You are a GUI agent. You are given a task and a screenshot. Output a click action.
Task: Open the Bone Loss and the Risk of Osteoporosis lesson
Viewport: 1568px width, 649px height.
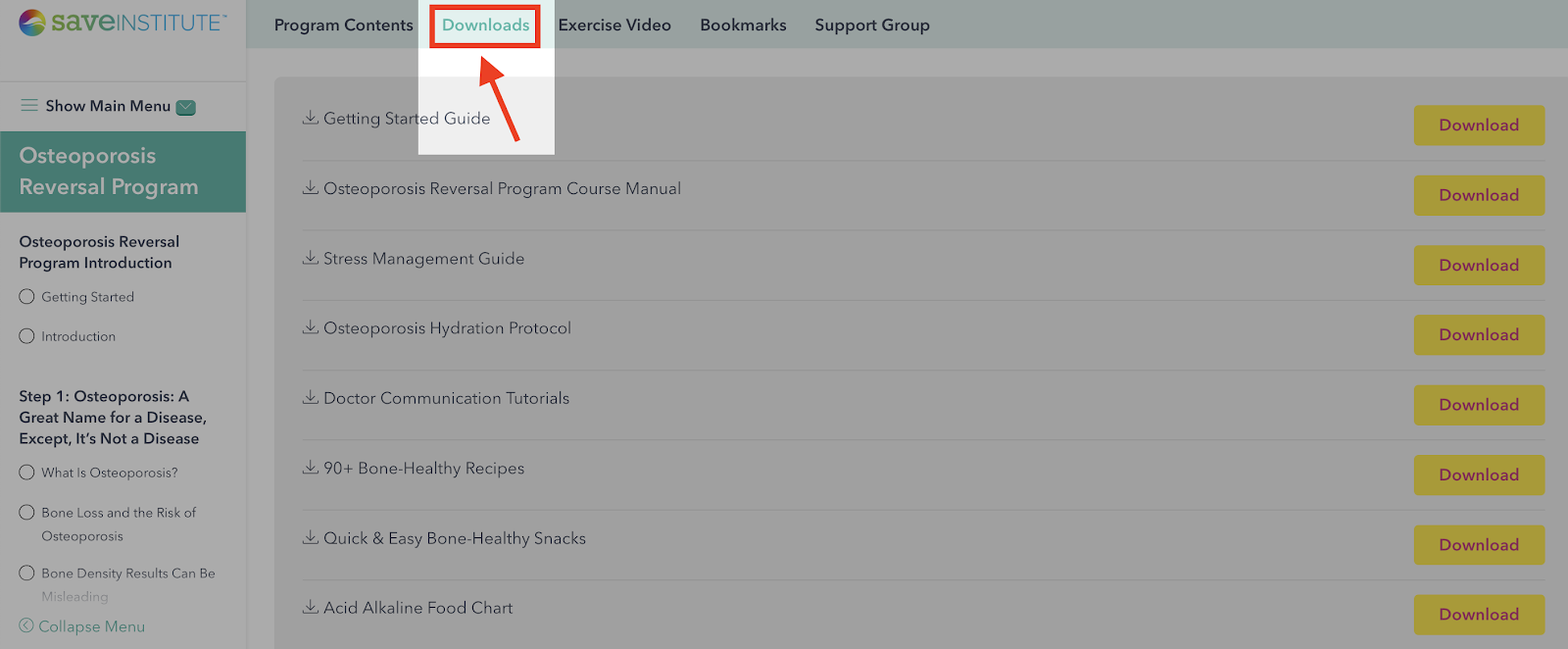coord(119,524)
